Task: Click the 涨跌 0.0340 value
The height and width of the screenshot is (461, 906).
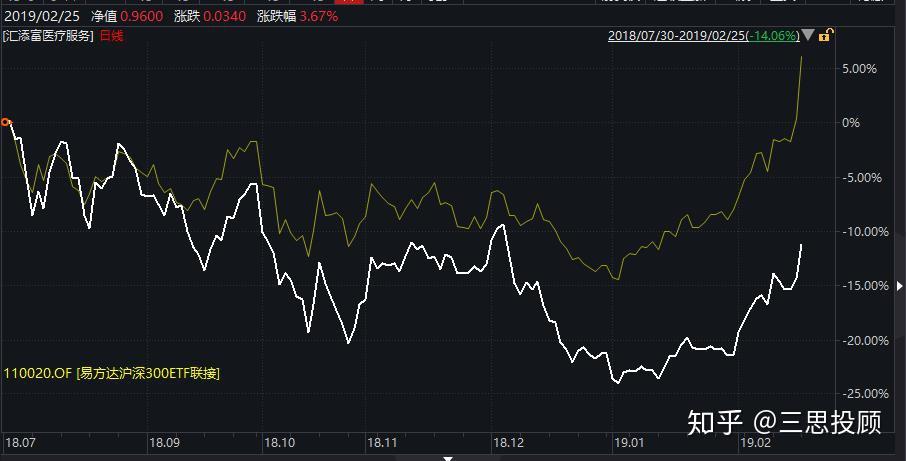Action: (225, 16)
